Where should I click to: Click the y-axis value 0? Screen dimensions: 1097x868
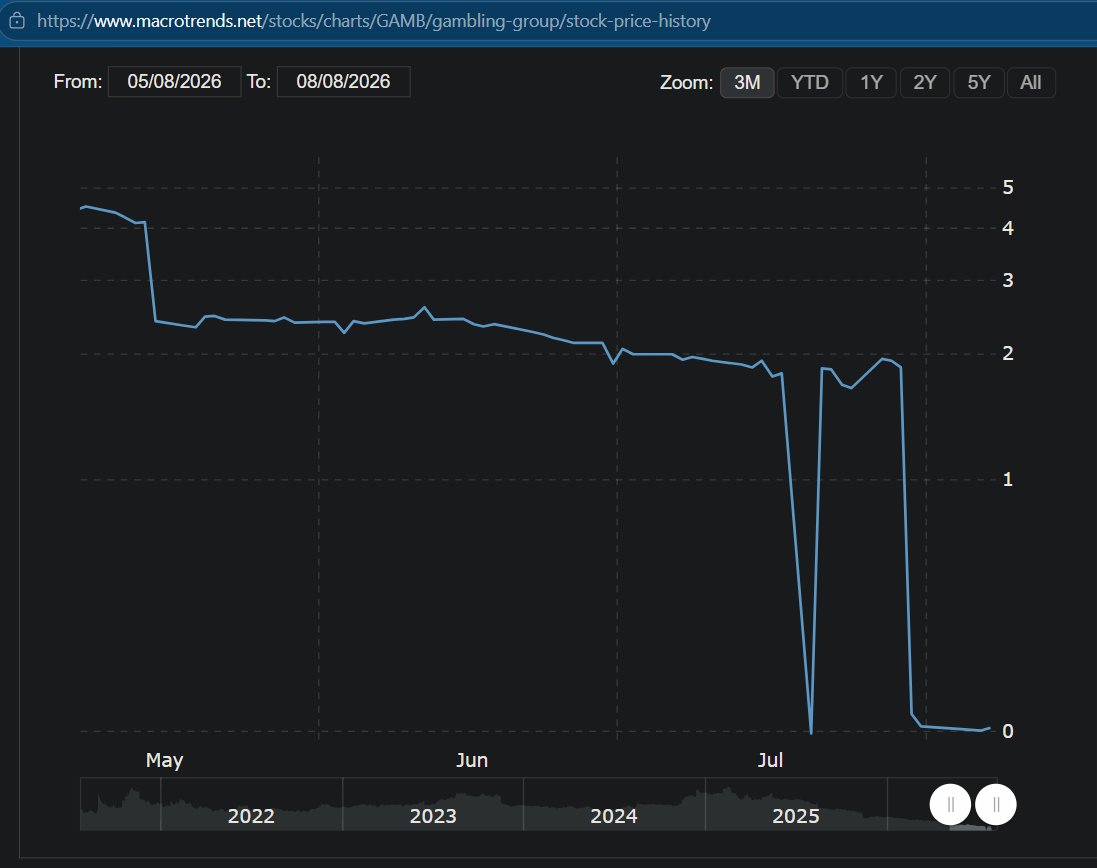tap(1007, 731)
